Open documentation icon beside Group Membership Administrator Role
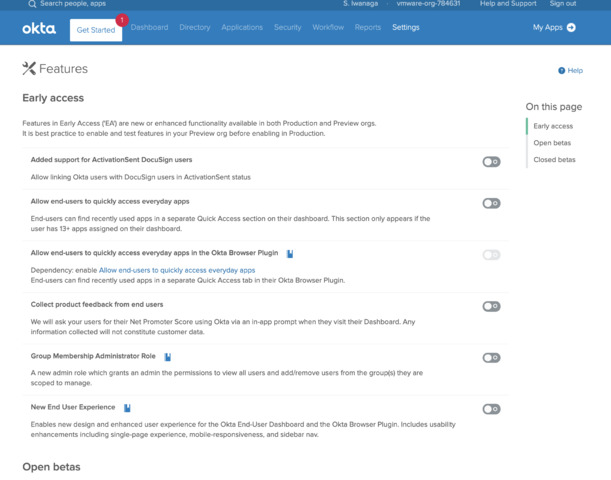This screenshot has width=611, height=480. click(168, 357)
